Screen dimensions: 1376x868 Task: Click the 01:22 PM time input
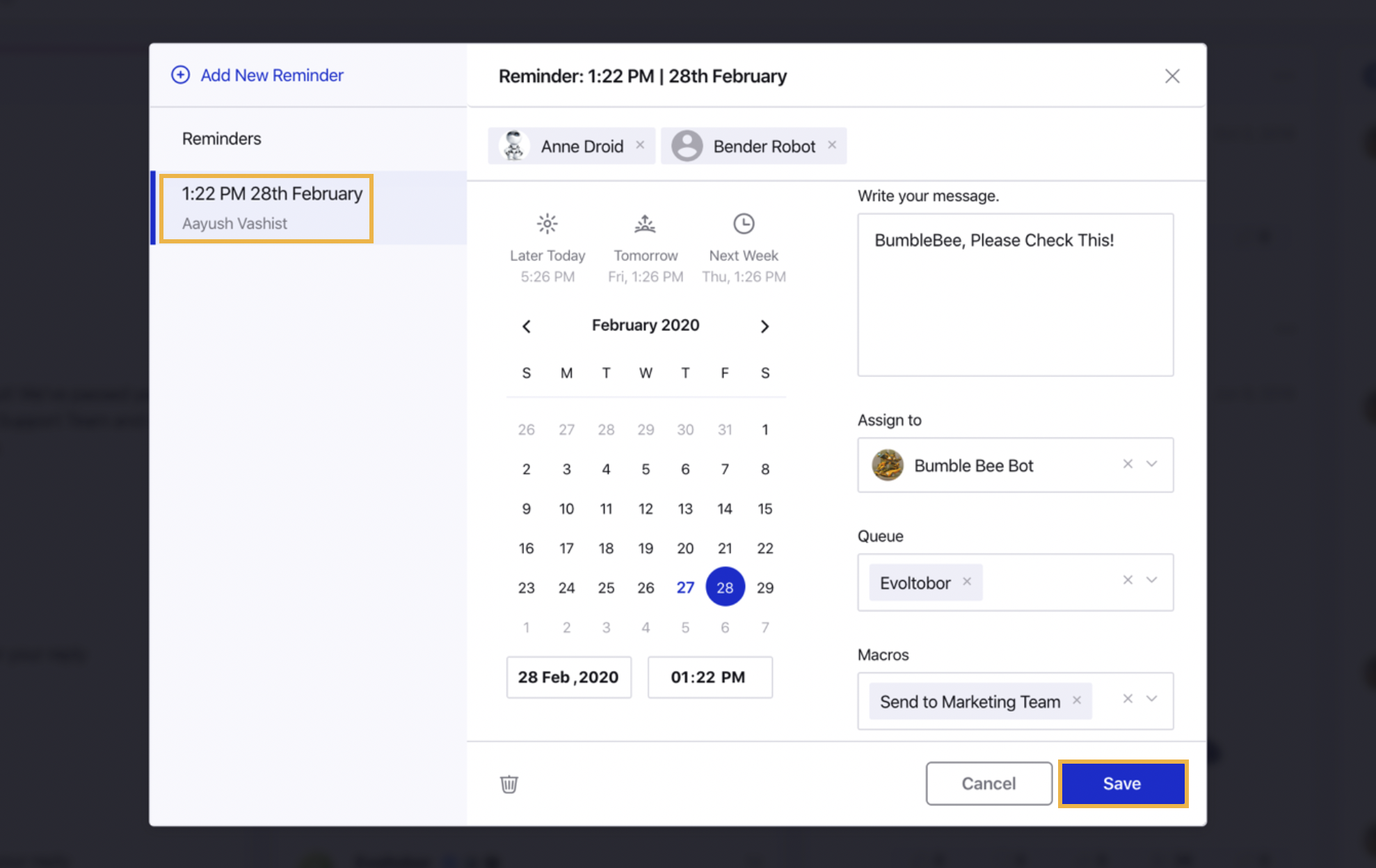(709, 677)
